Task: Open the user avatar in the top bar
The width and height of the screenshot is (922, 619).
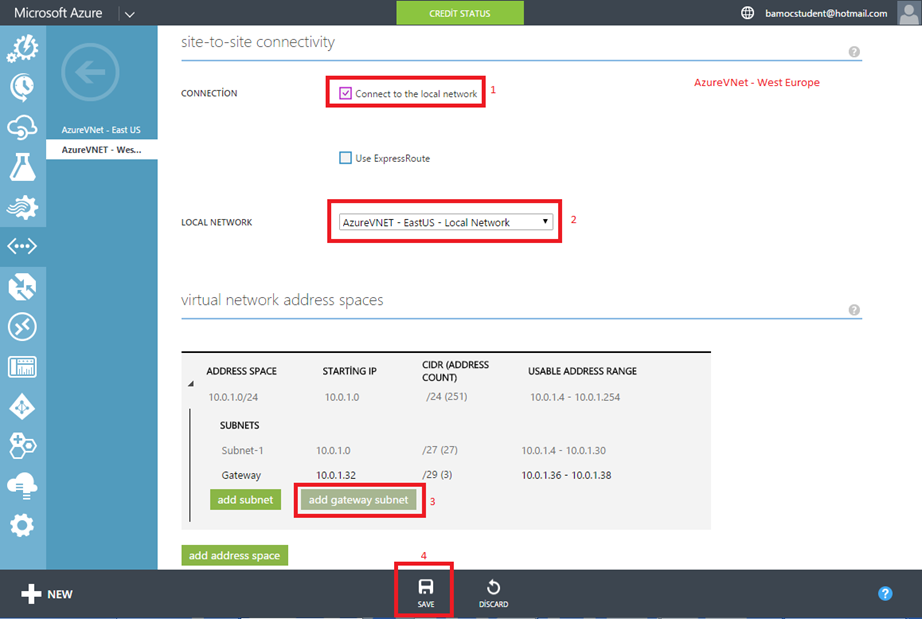Action: 908,13
